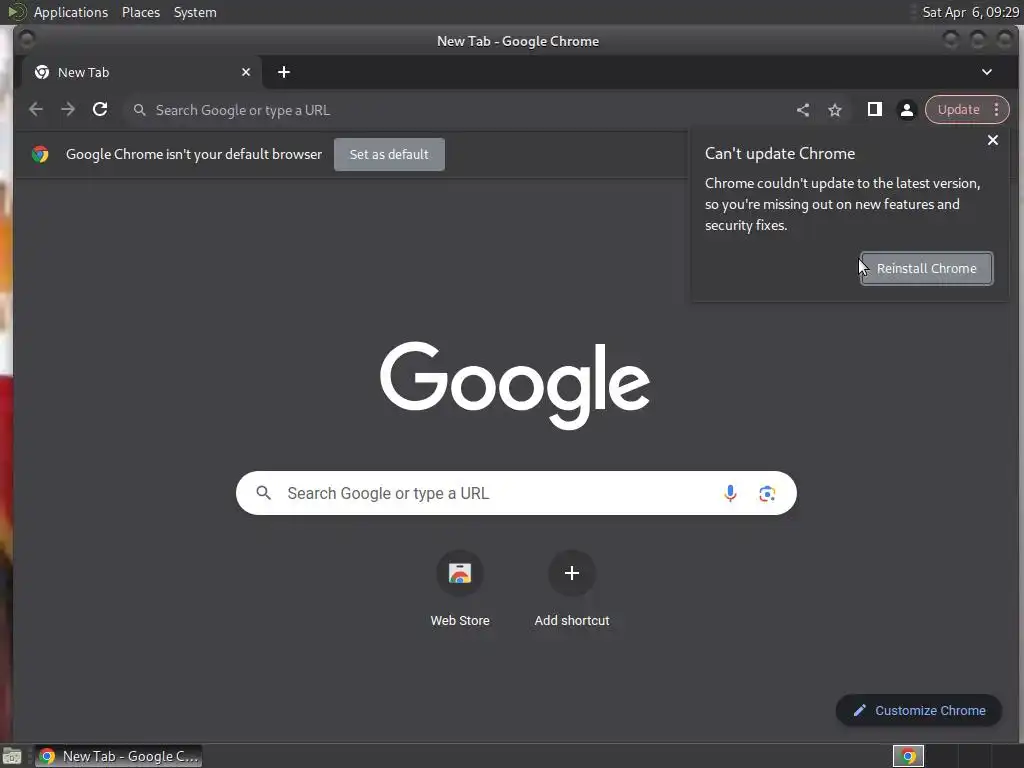Click the New Tab - Google Chrome taskbar entry

(x=118, y=756)
